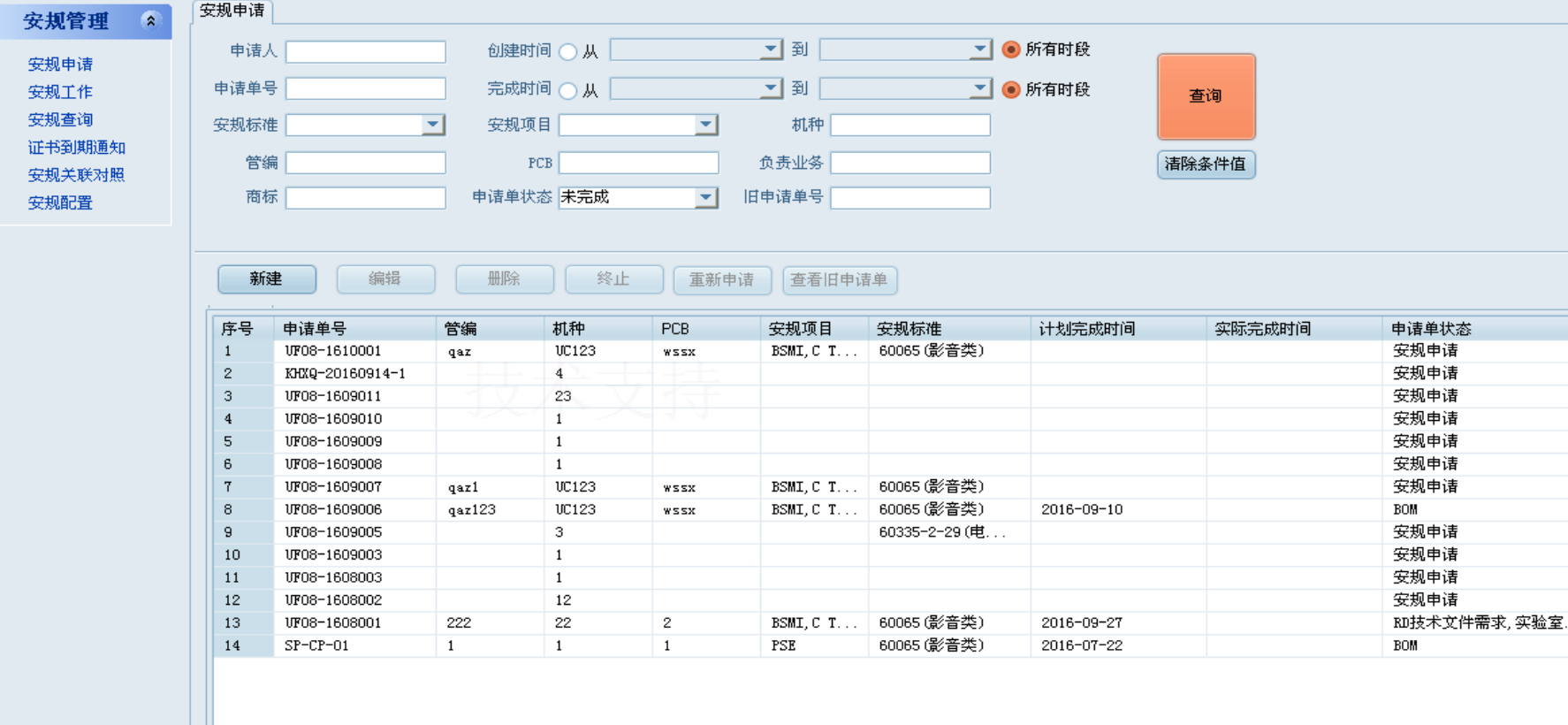Select row UF08-1609009
Viewport: 1568px width, 725px height.
[891, 442]
